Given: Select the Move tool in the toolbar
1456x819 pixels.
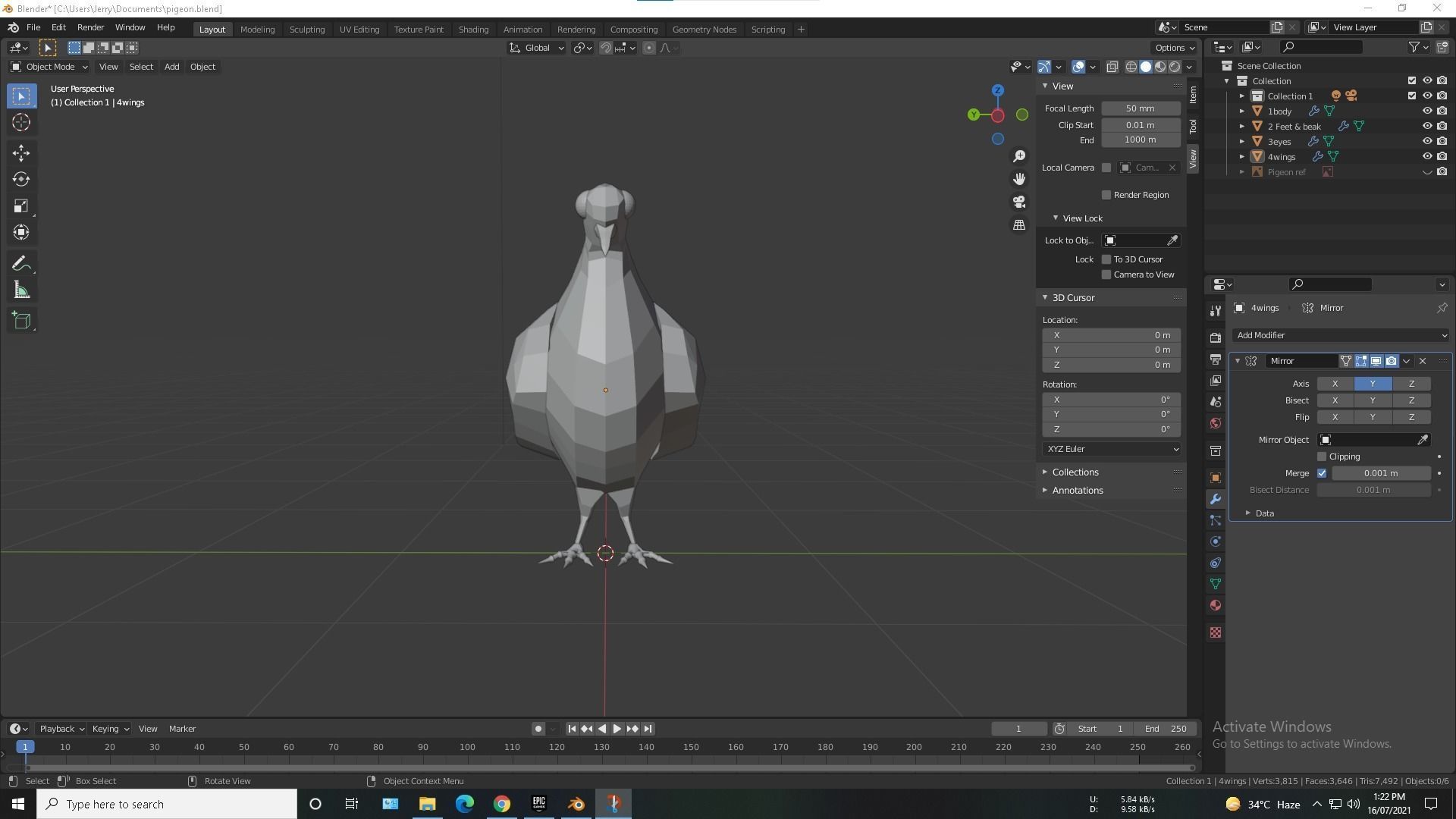Looking at the screenshot, I should click(21, 152).
